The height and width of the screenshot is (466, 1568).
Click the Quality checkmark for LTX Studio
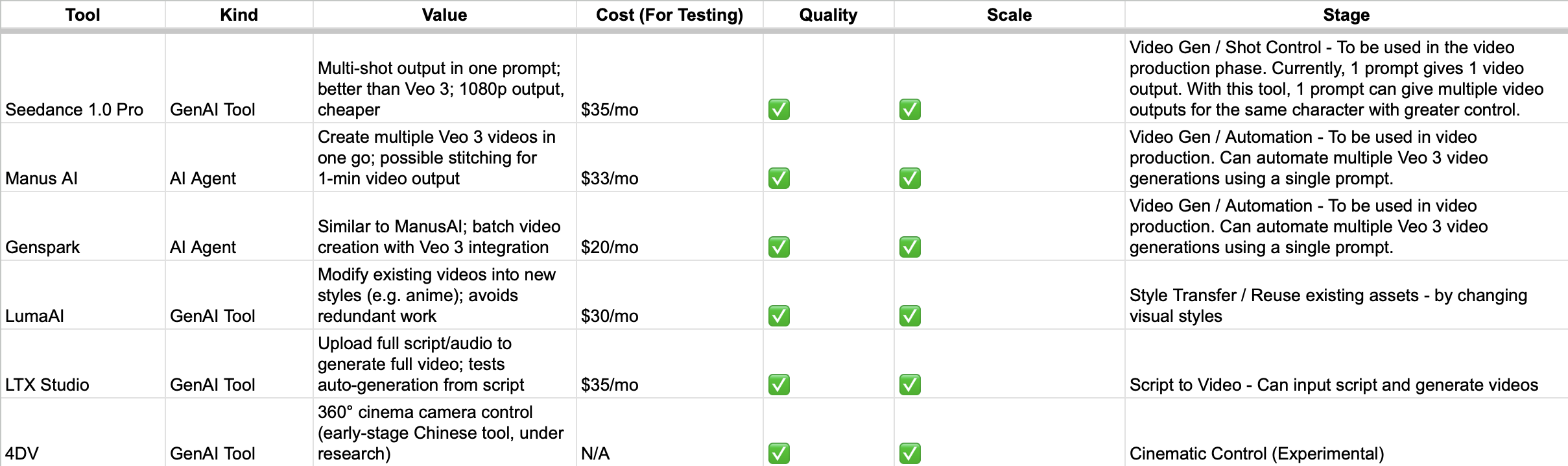[x=779, y=385]
